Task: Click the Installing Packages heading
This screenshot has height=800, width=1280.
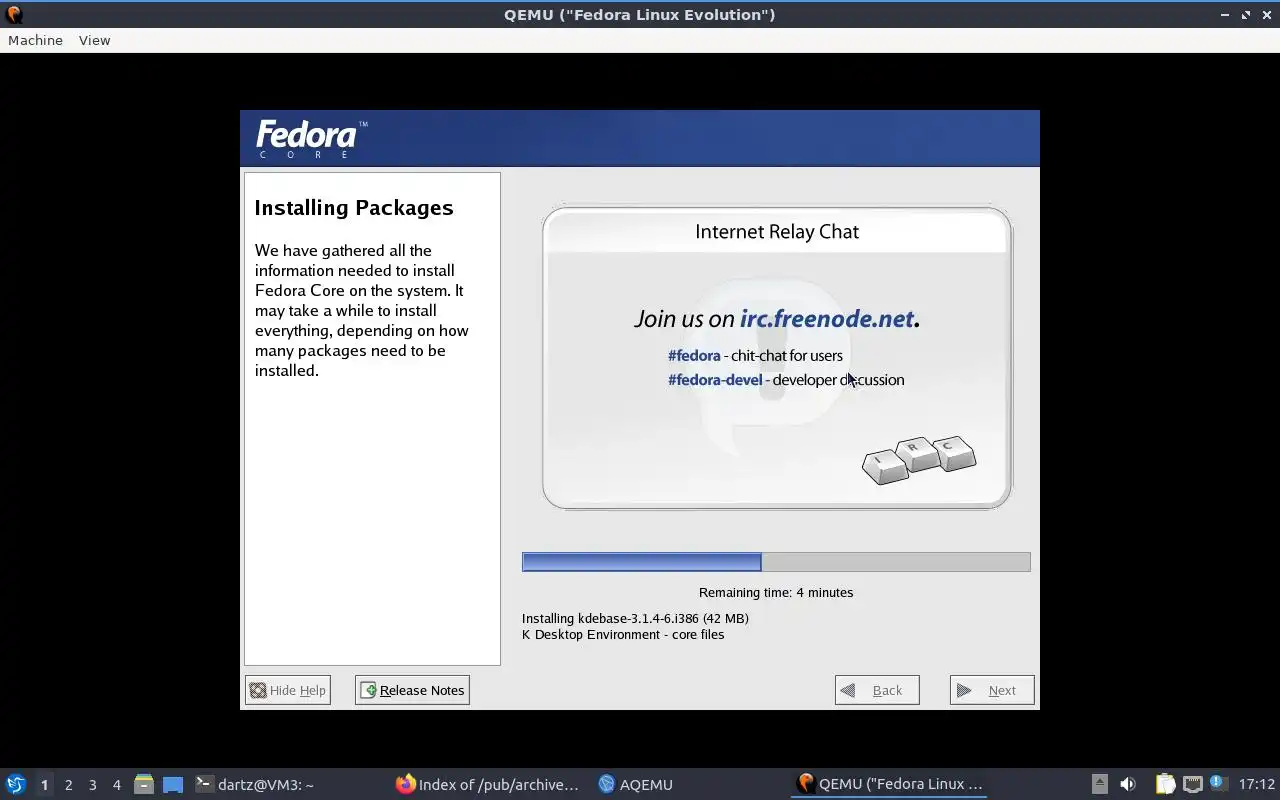Action: pos(354,208)
